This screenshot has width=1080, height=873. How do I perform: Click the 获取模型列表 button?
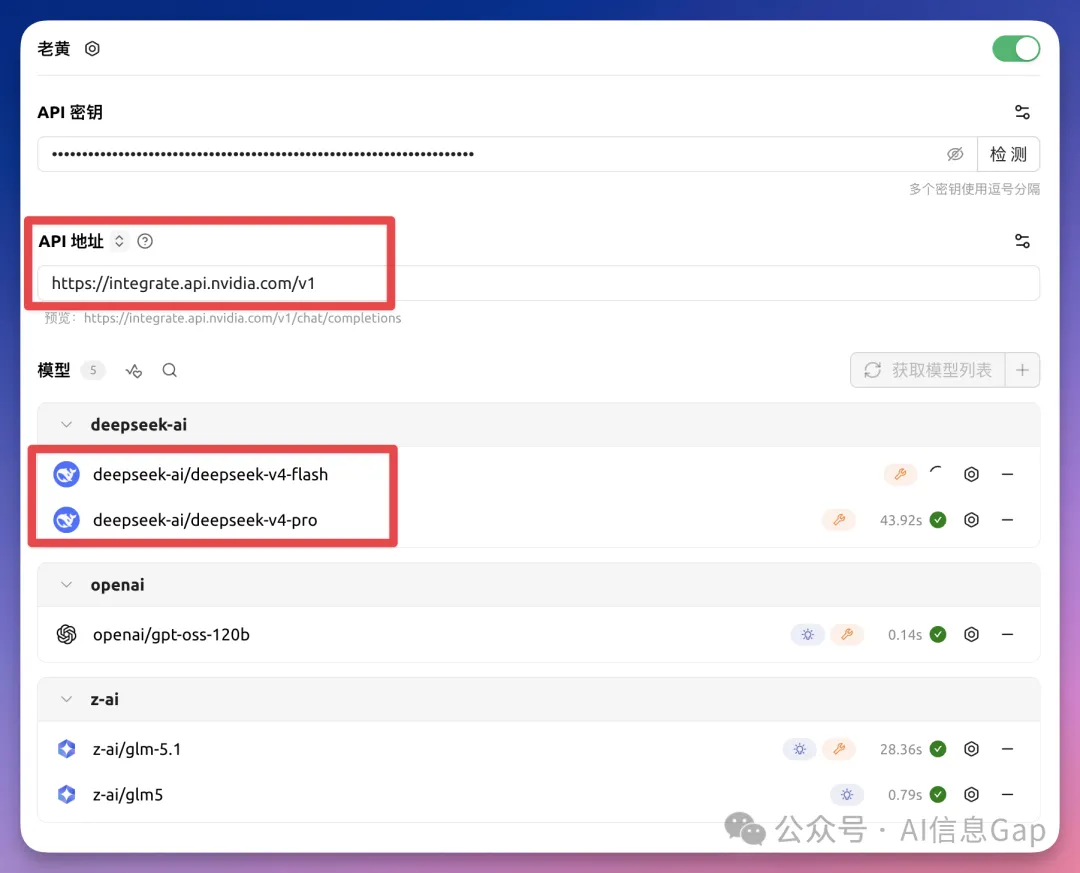(x=929, y=370)
